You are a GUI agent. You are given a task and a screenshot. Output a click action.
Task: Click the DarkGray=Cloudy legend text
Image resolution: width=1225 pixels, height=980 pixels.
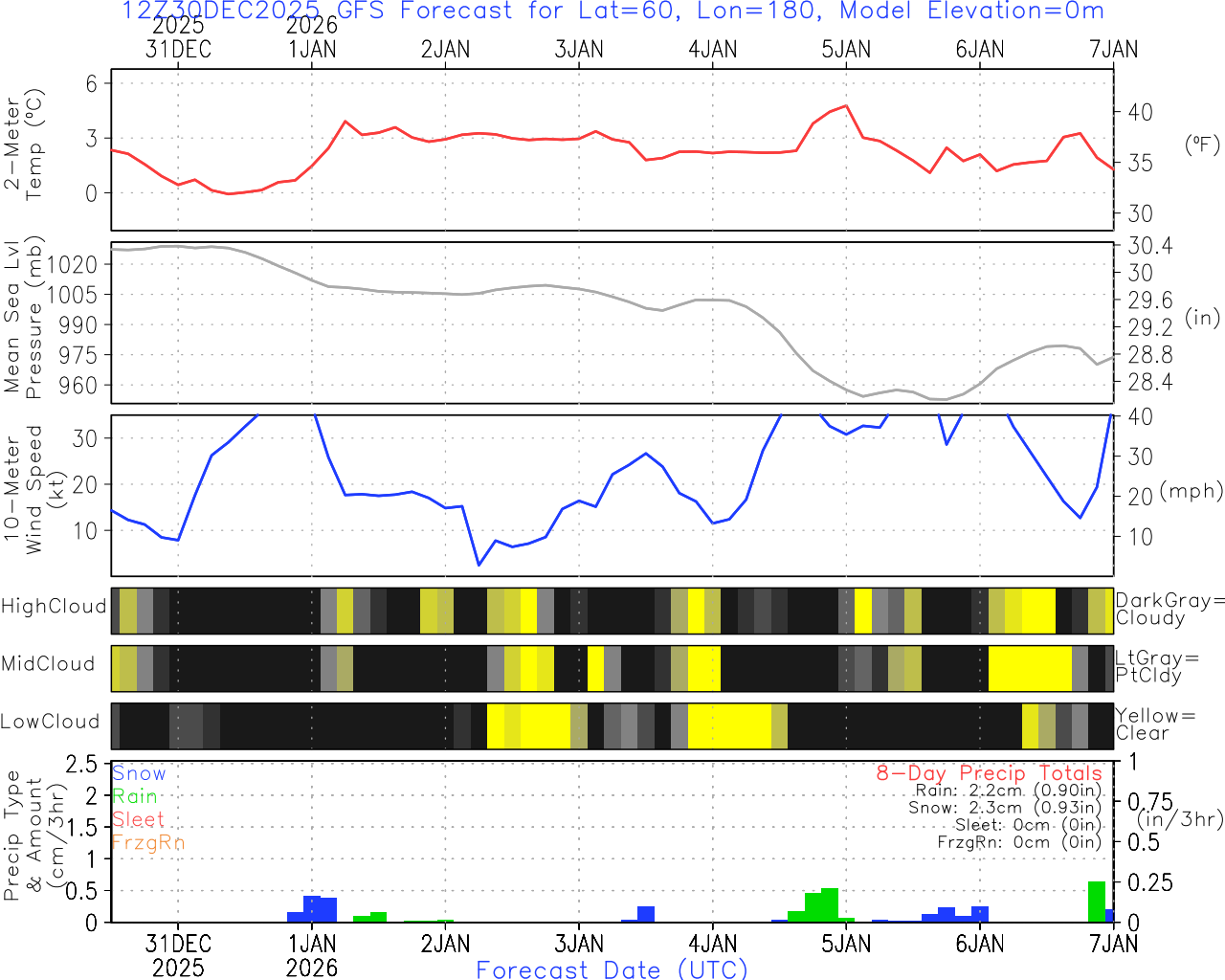click(x=1170, y=609)
